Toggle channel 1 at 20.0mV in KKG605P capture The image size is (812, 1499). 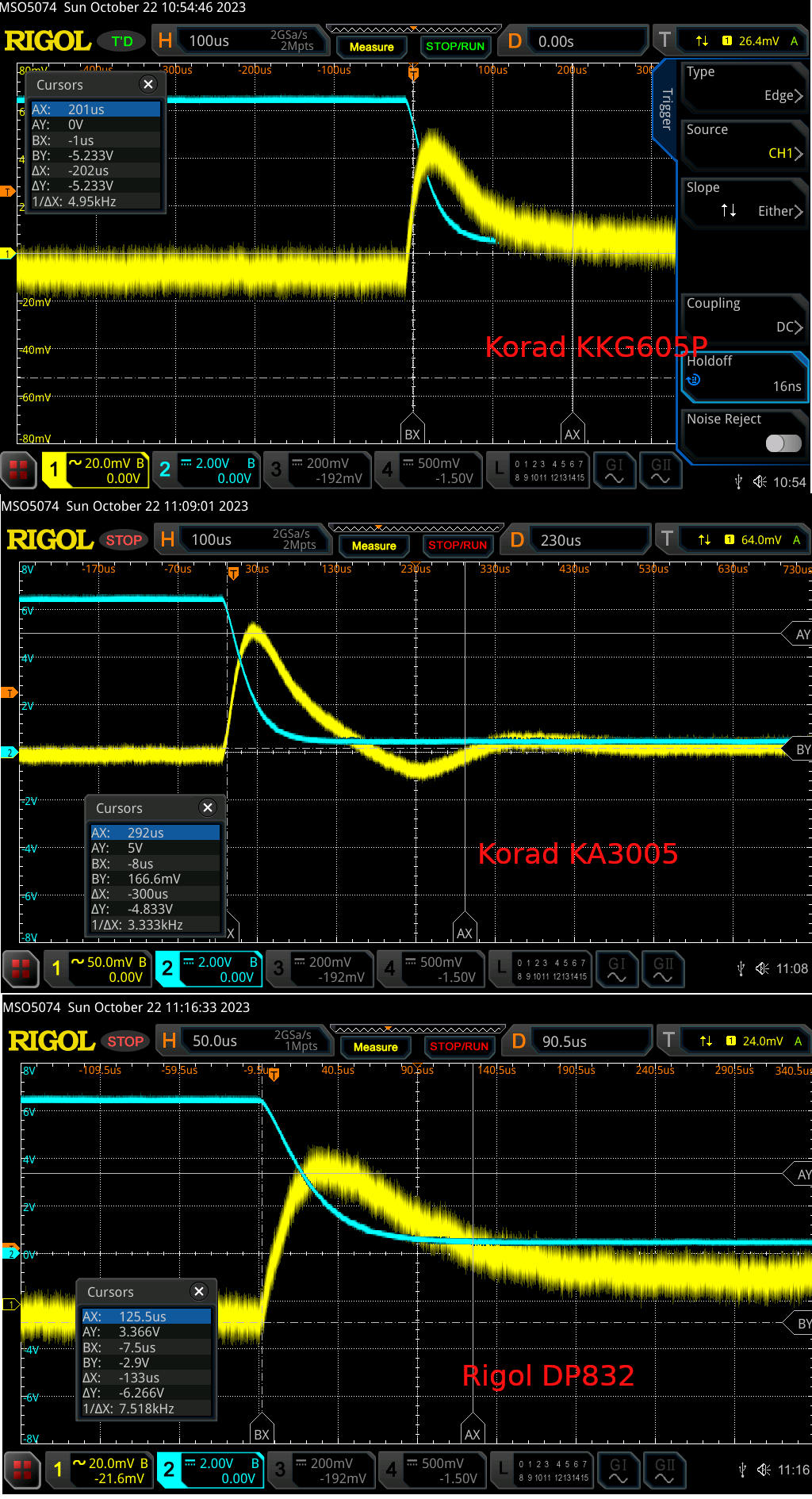[x=95, y=470]
